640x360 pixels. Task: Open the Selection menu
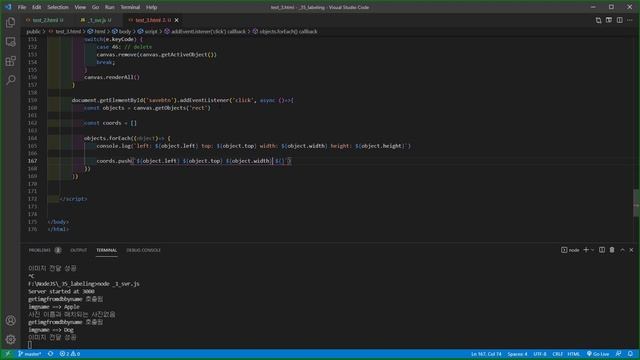(x=58, y=7)
